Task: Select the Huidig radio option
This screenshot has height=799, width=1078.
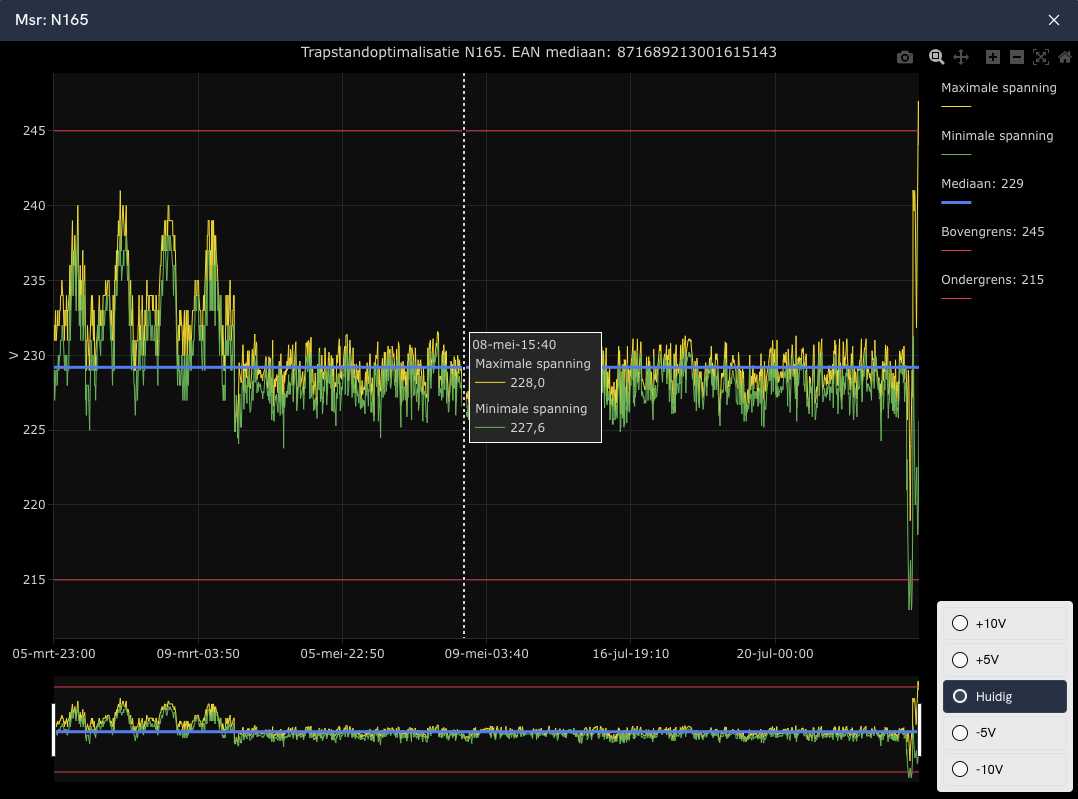Action: click(x=960, y=696)
